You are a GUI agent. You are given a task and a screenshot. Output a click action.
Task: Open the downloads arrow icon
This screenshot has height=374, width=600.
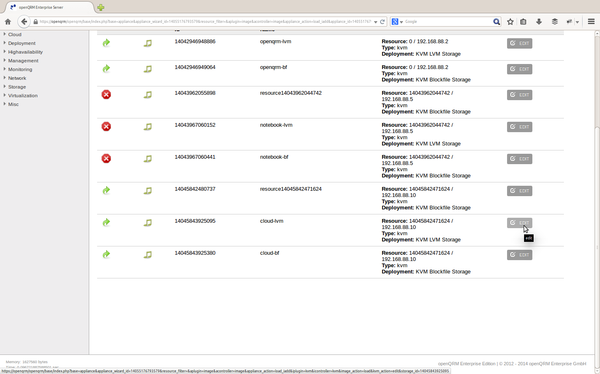coord(539,22)
